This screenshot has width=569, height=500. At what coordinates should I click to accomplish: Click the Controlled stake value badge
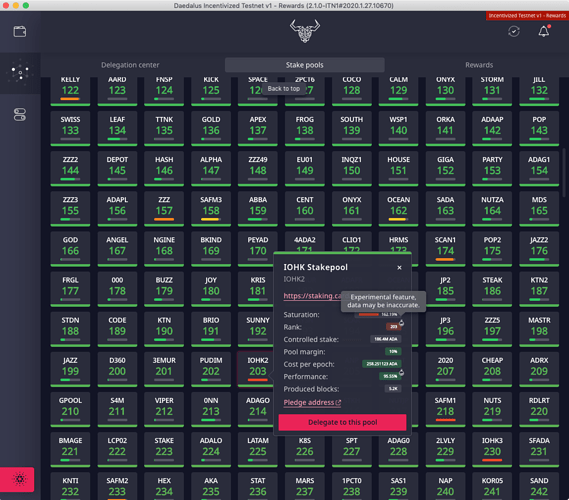(386, 339)
